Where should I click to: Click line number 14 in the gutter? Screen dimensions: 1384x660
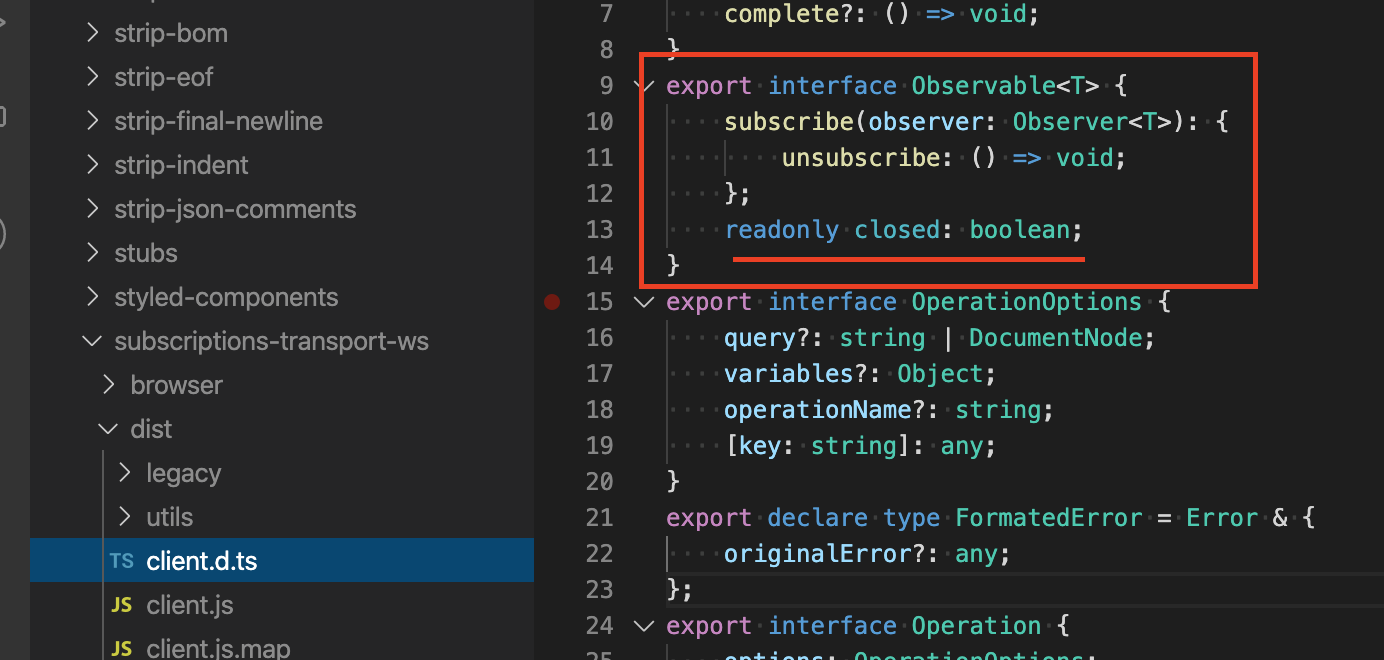click(599, 265)
